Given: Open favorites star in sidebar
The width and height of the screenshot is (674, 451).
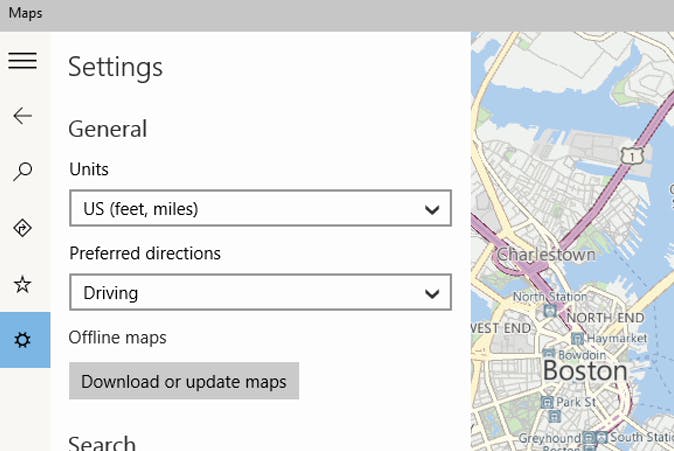Looking at the screenshot, I should coord(22,285).
